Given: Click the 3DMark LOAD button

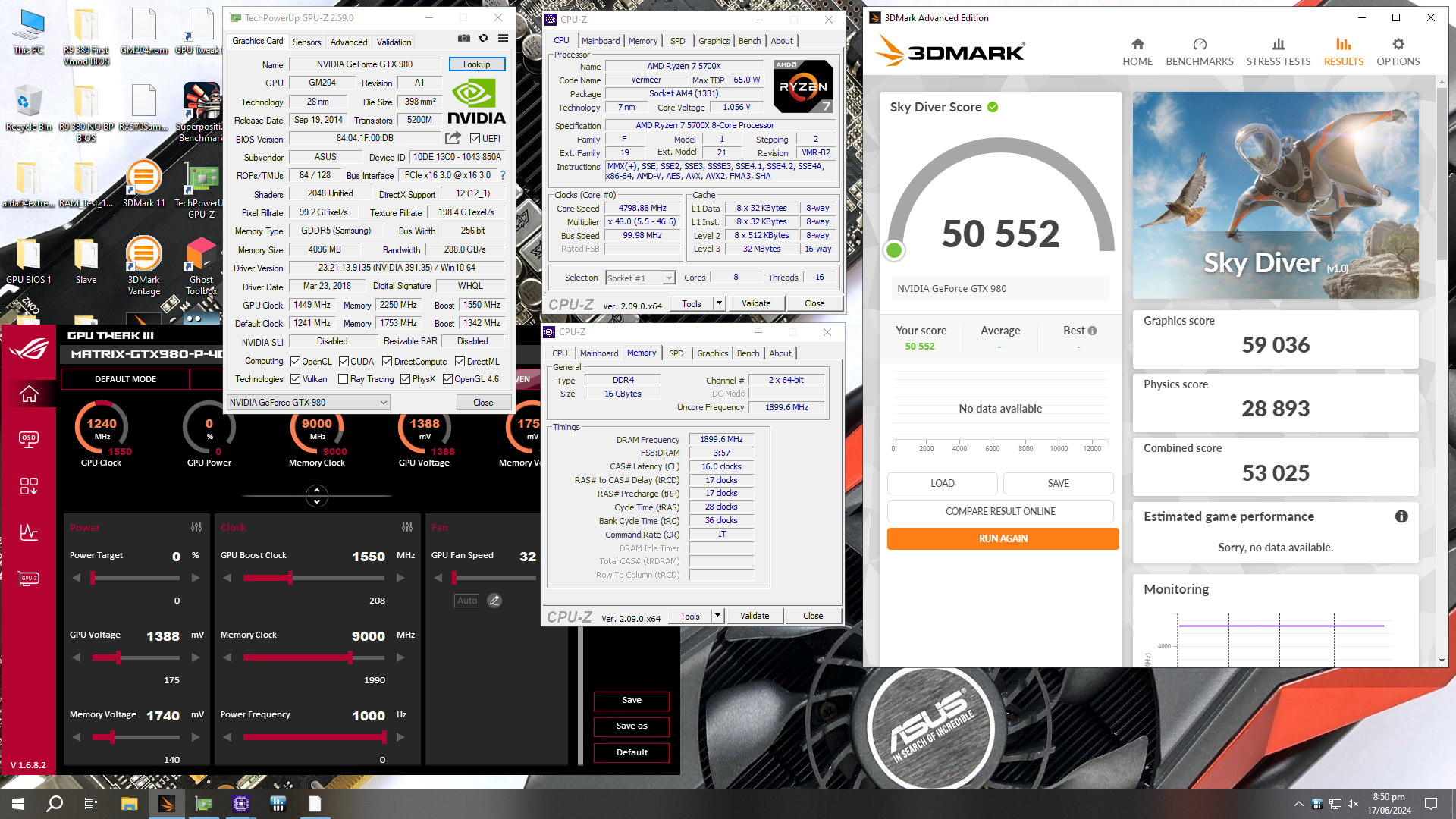Looking at the screenshot, I should point(943,484).
